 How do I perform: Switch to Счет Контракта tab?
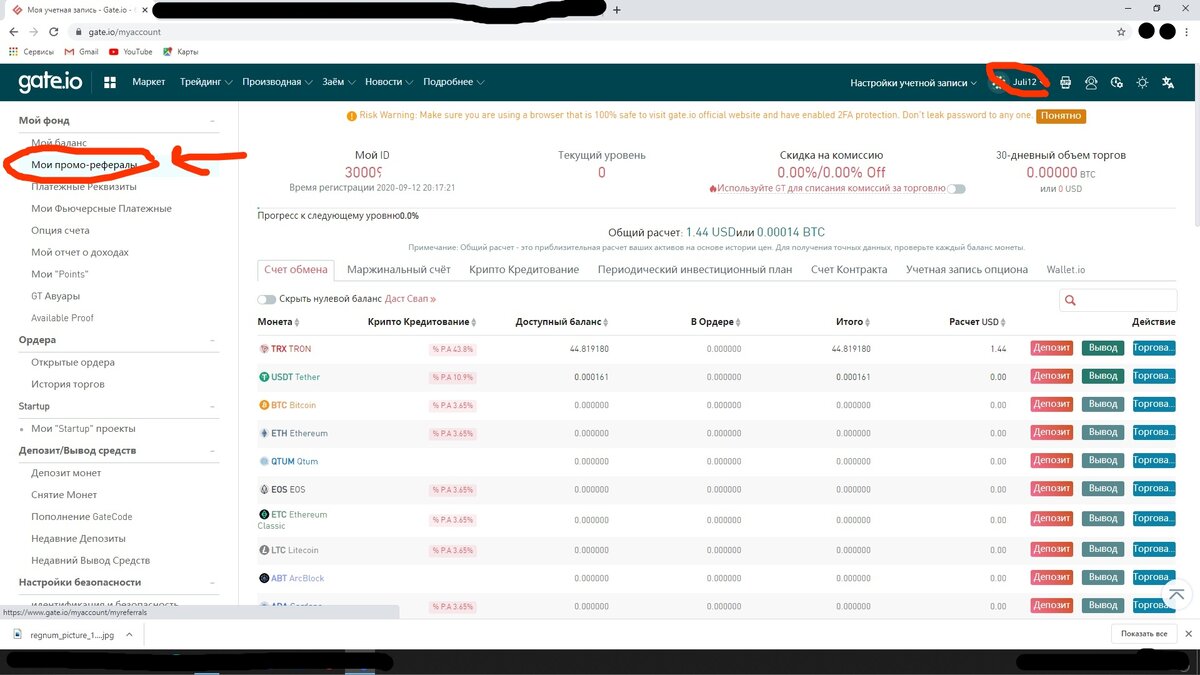point(849,270)
